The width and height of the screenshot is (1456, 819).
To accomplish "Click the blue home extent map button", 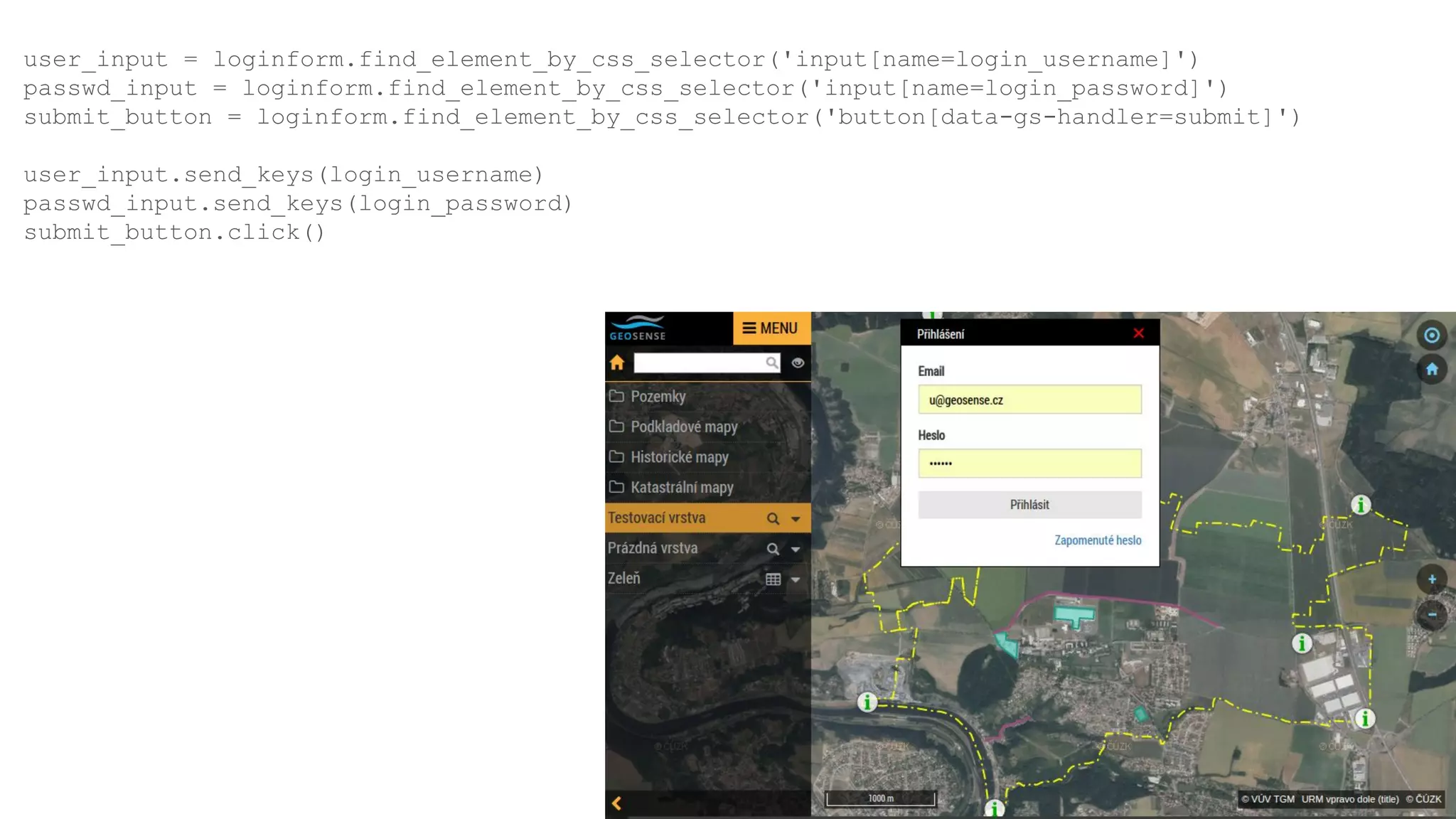I will [1431, 369].
